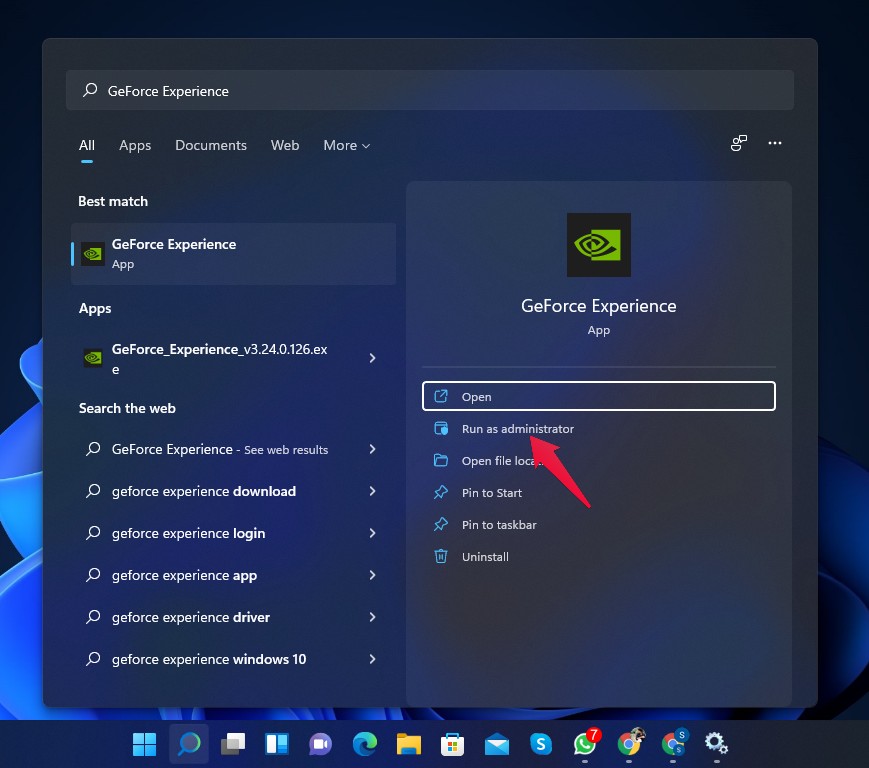Click in the GeForce Experience search field
The width and height of the screenshot is (869, 768).
tap(430, 90)
